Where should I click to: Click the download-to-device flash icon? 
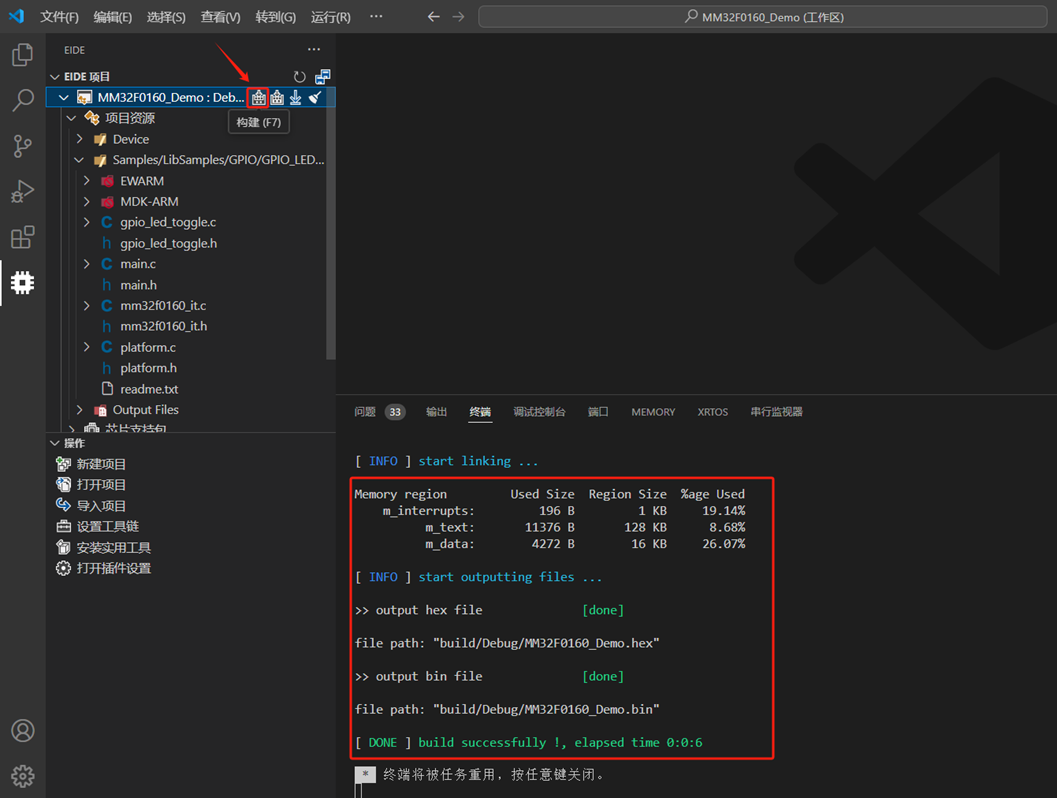point(296,97)
